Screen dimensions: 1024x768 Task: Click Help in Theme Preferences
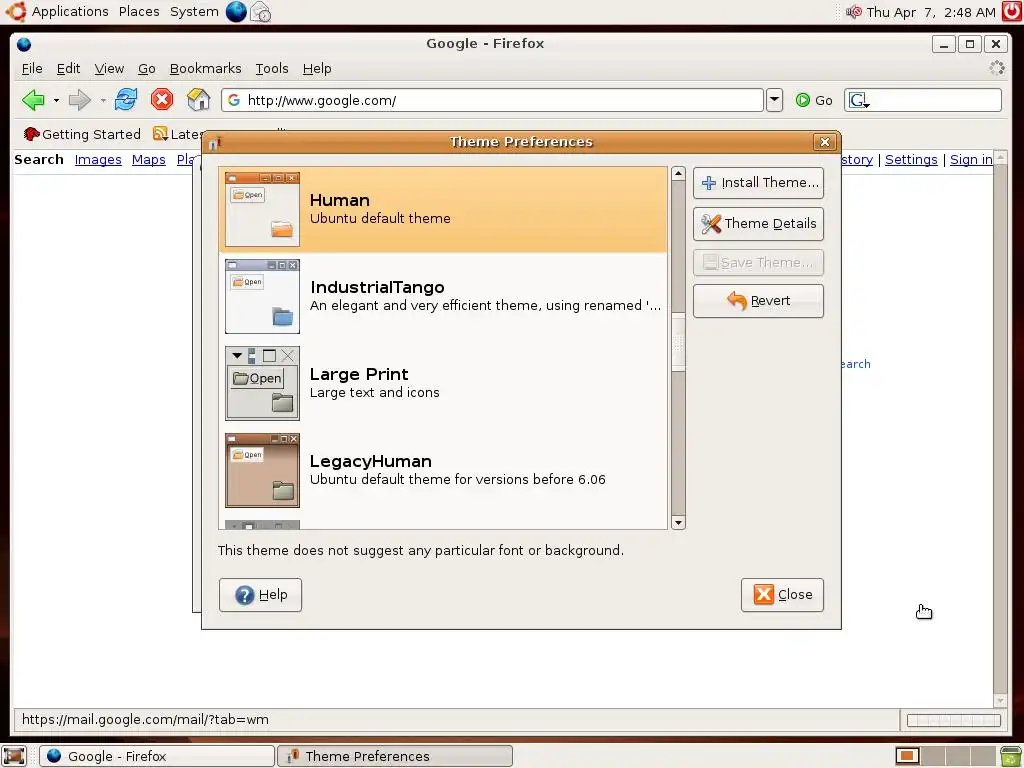click(x=261, y=595)
